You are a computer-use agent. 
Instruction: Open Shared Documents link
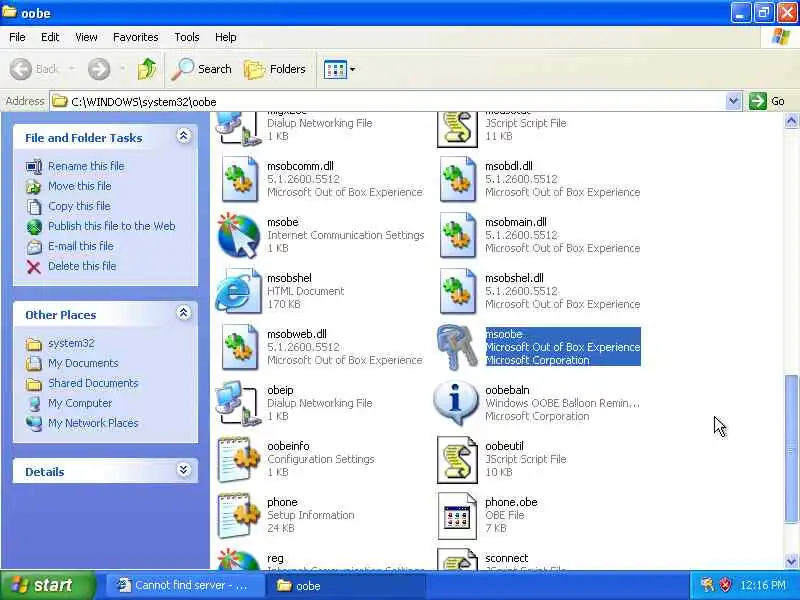coord(93,383)
